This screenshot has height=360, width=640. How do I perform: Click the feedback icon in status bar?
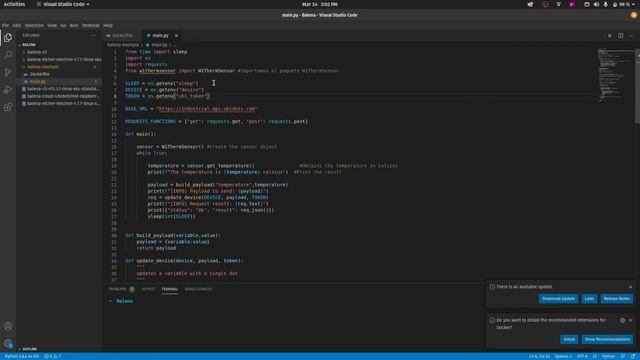623,356
